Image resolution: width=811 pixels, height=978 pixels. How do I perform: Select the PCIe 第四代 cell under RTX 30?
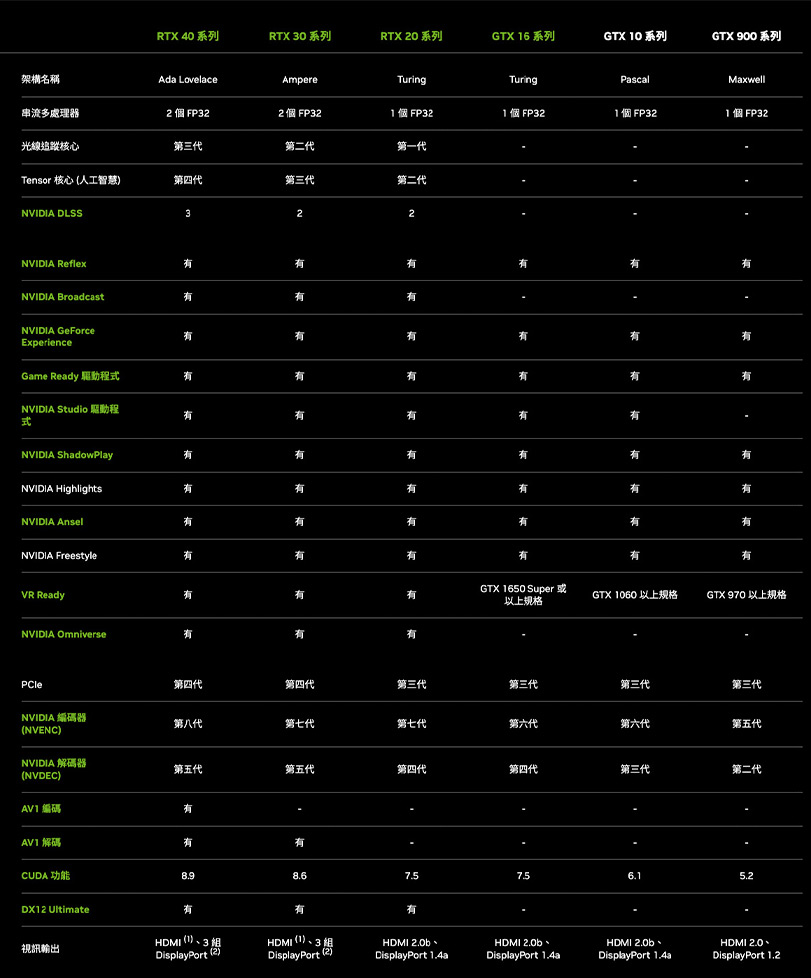pos(299,684)
